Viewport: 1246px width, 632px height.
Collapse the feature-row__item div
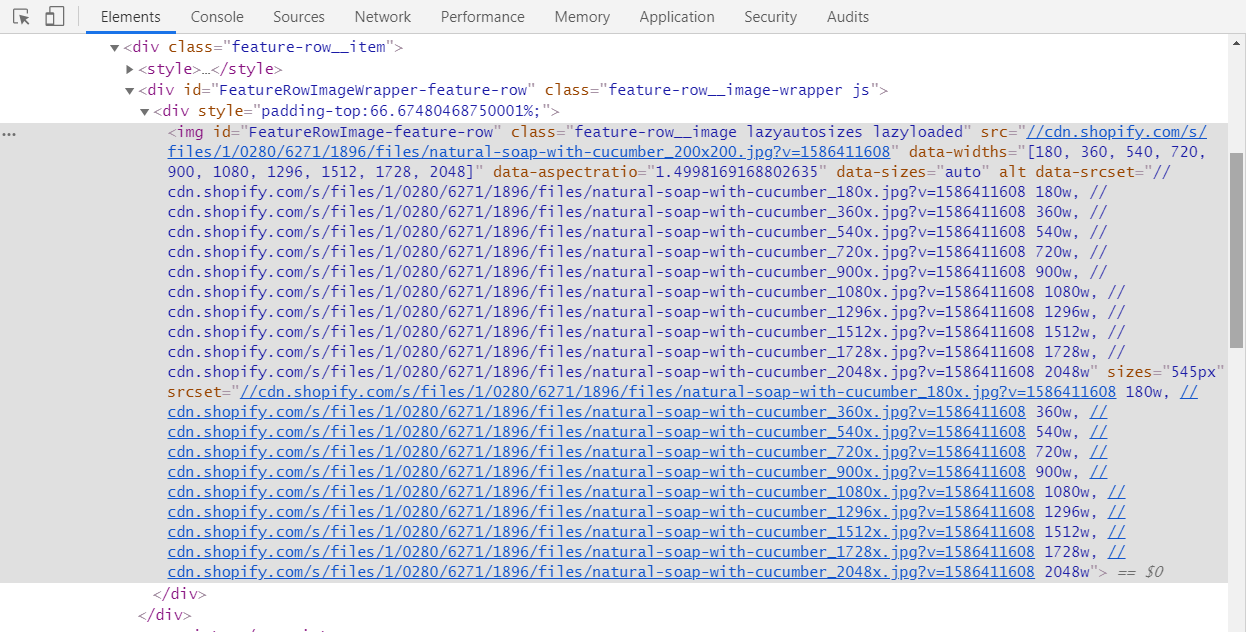point(115,46)
